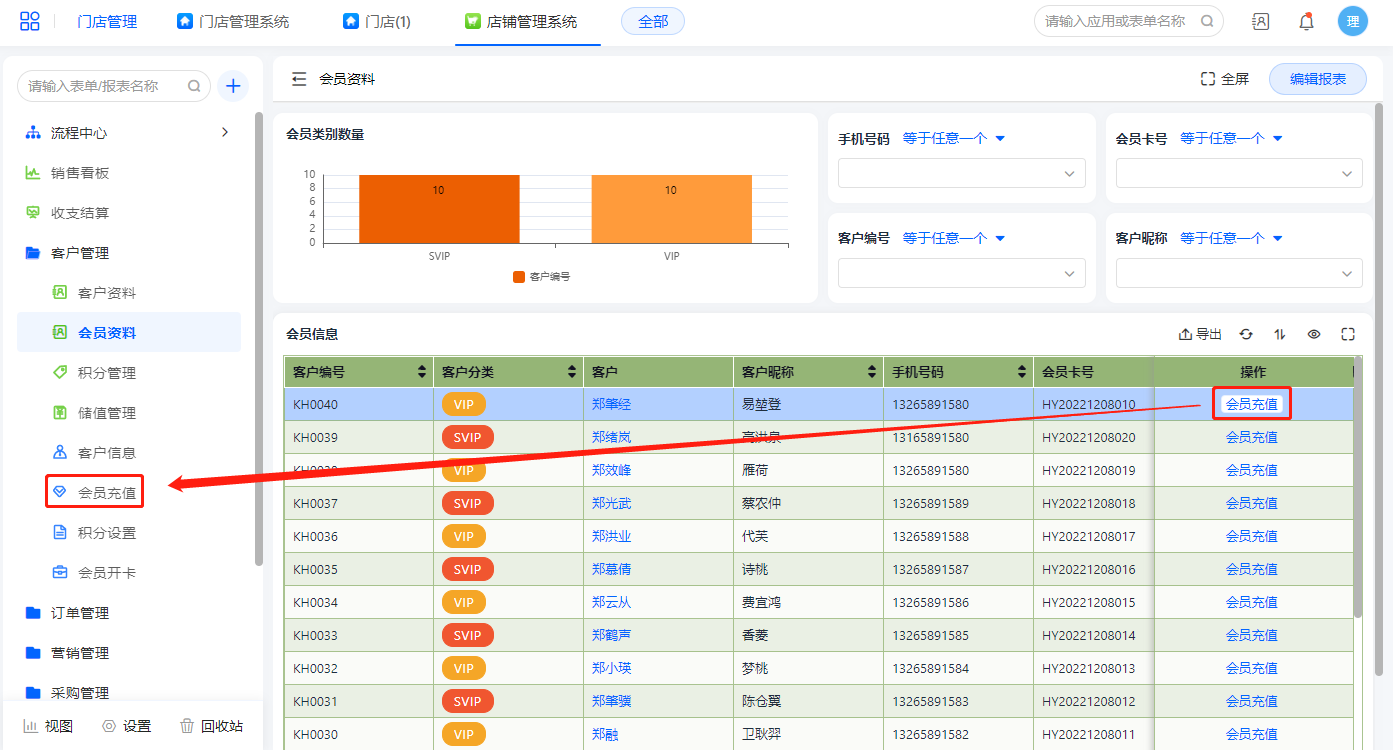Screen dimensions: 1393x750
Task: Click the app grid icon at top-left
Action: click(30, 21)
